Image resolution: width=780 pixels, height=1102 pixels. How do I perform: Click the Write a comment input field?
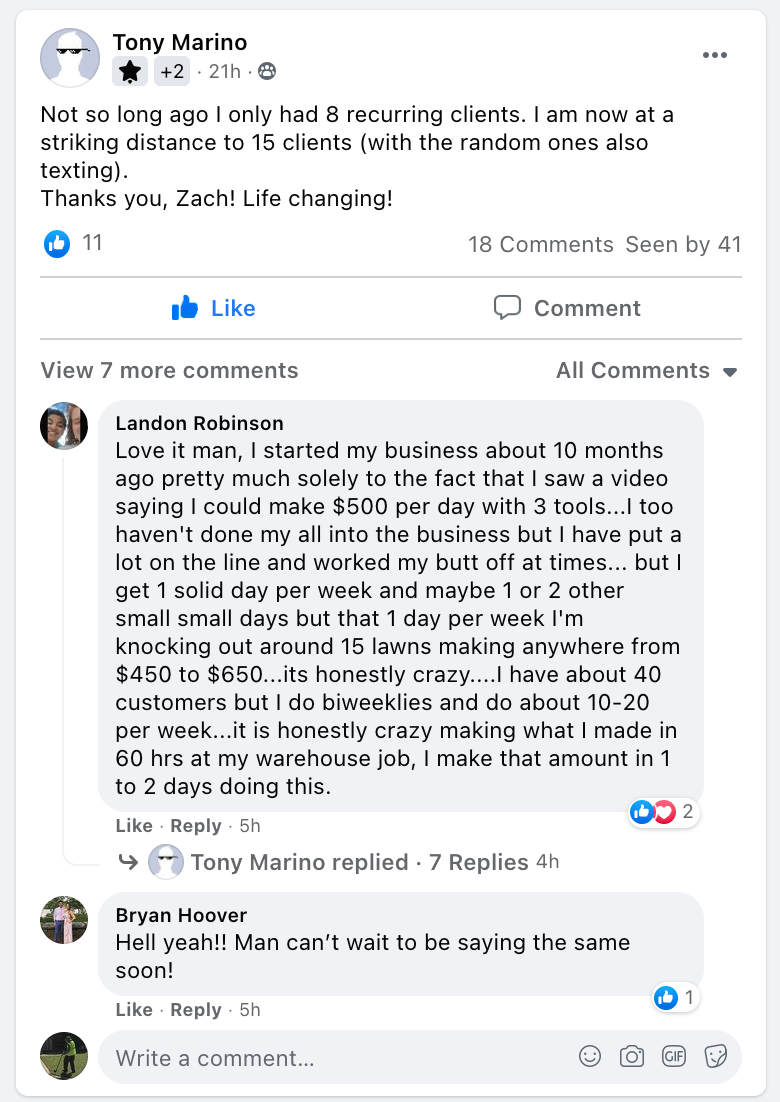pyautogui.click(x=330, y=1058)
